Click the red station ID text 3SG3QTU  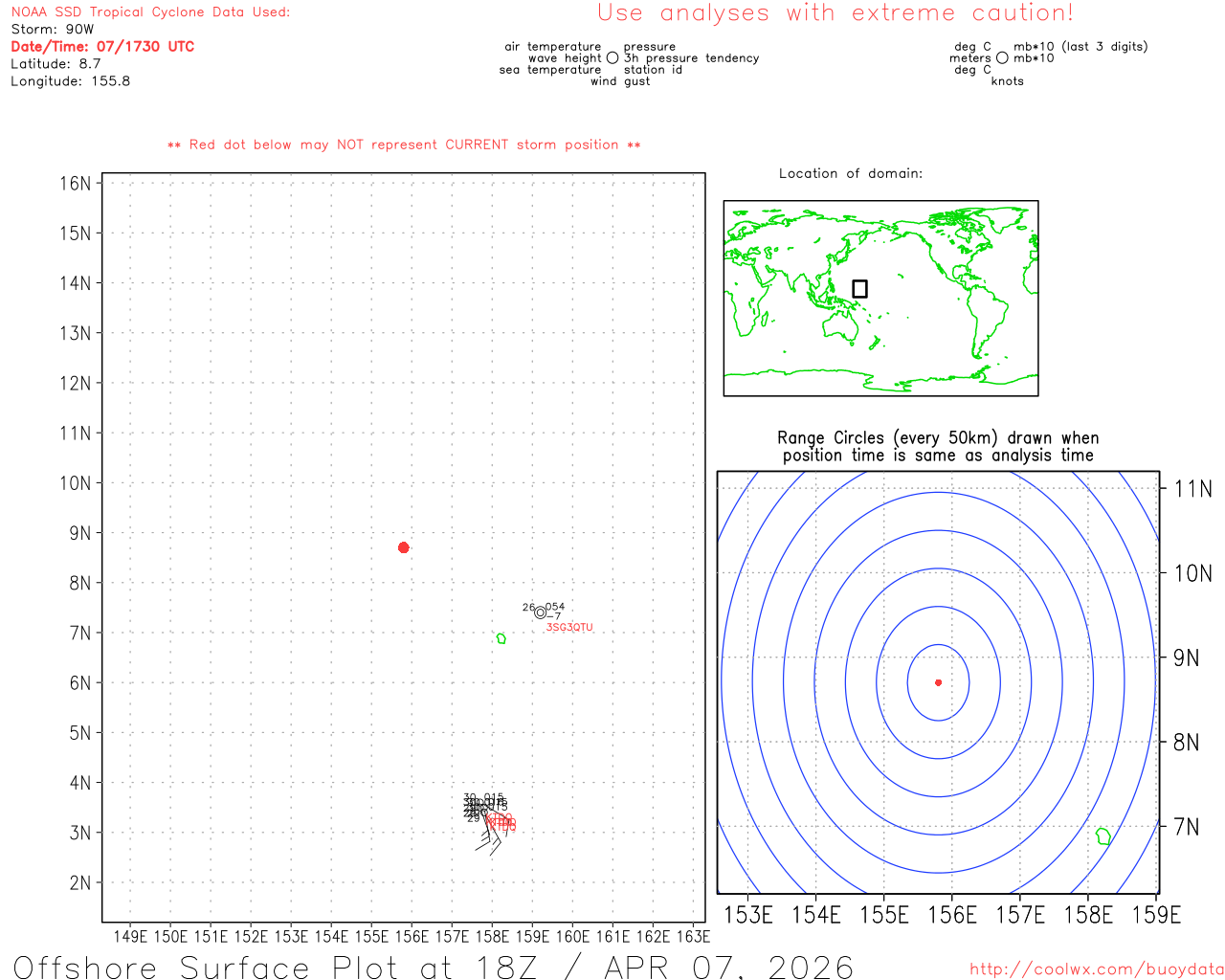click(569, 628)
